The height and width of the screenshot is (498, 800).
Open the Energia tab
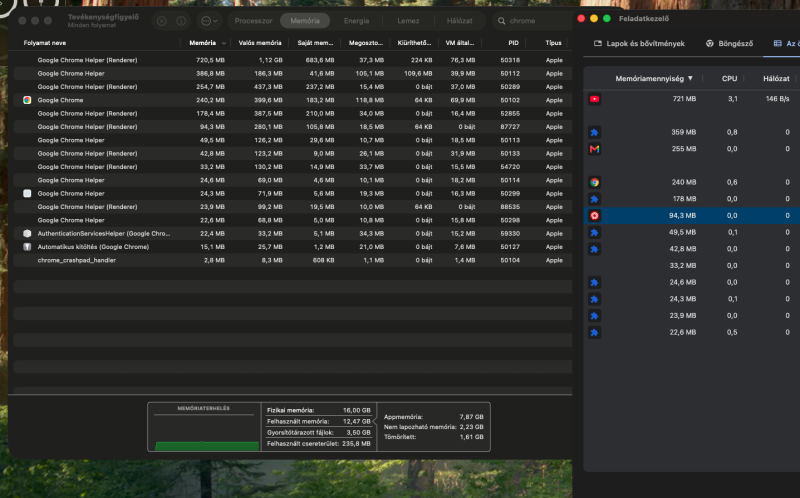point(356,21)
